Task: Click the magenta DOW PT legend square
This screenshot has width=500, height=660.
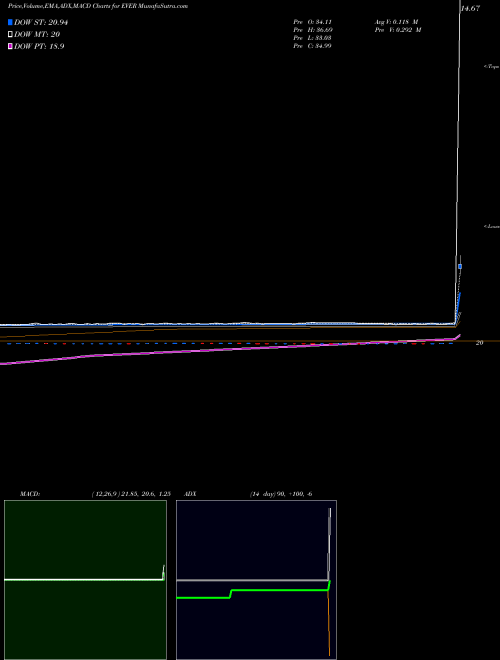Action: tap(10, 46)
